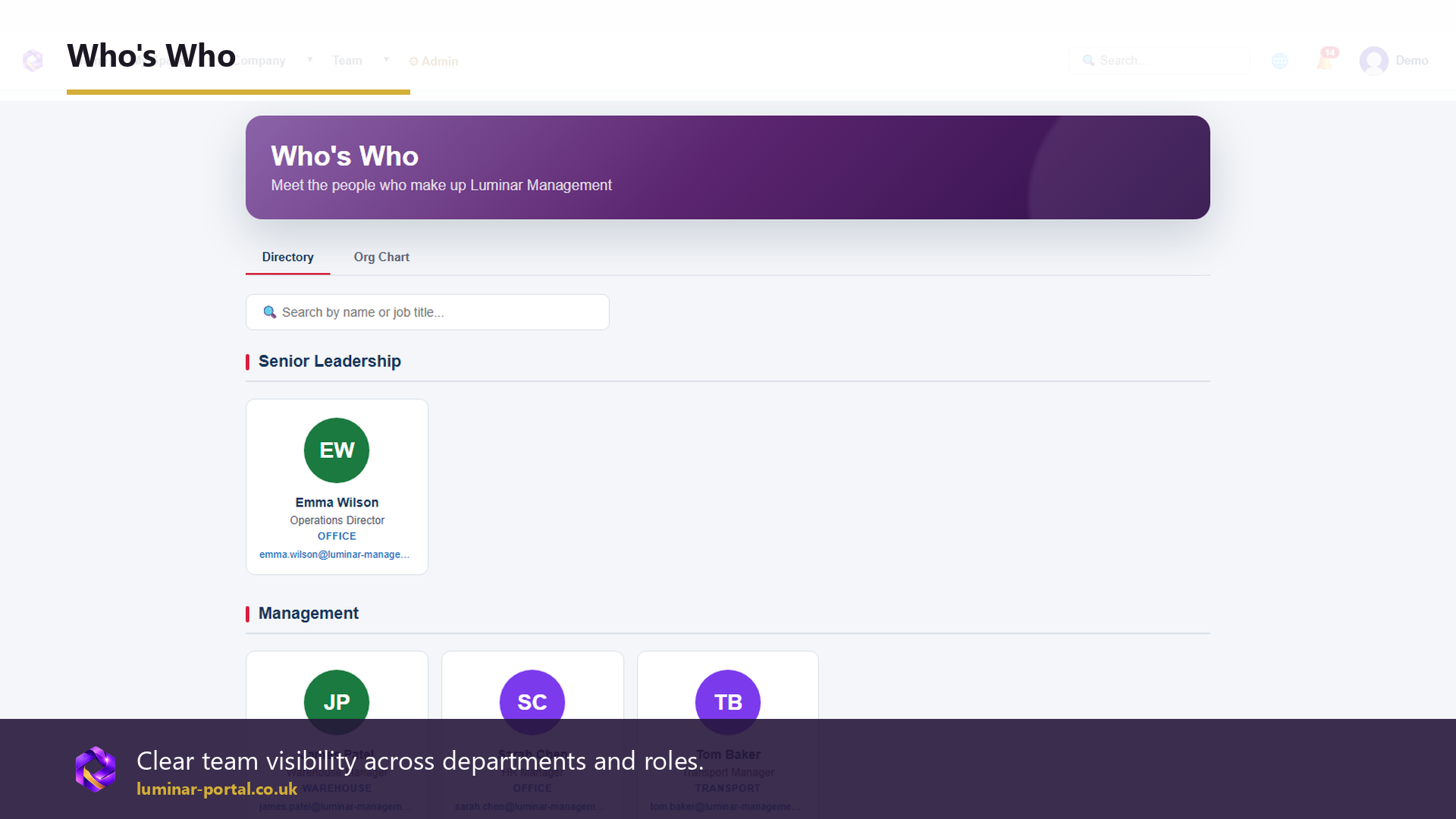Open the Admin navigation link
Image resolution: width=1456 pixels, height=819 pixels.
[434, 61]
